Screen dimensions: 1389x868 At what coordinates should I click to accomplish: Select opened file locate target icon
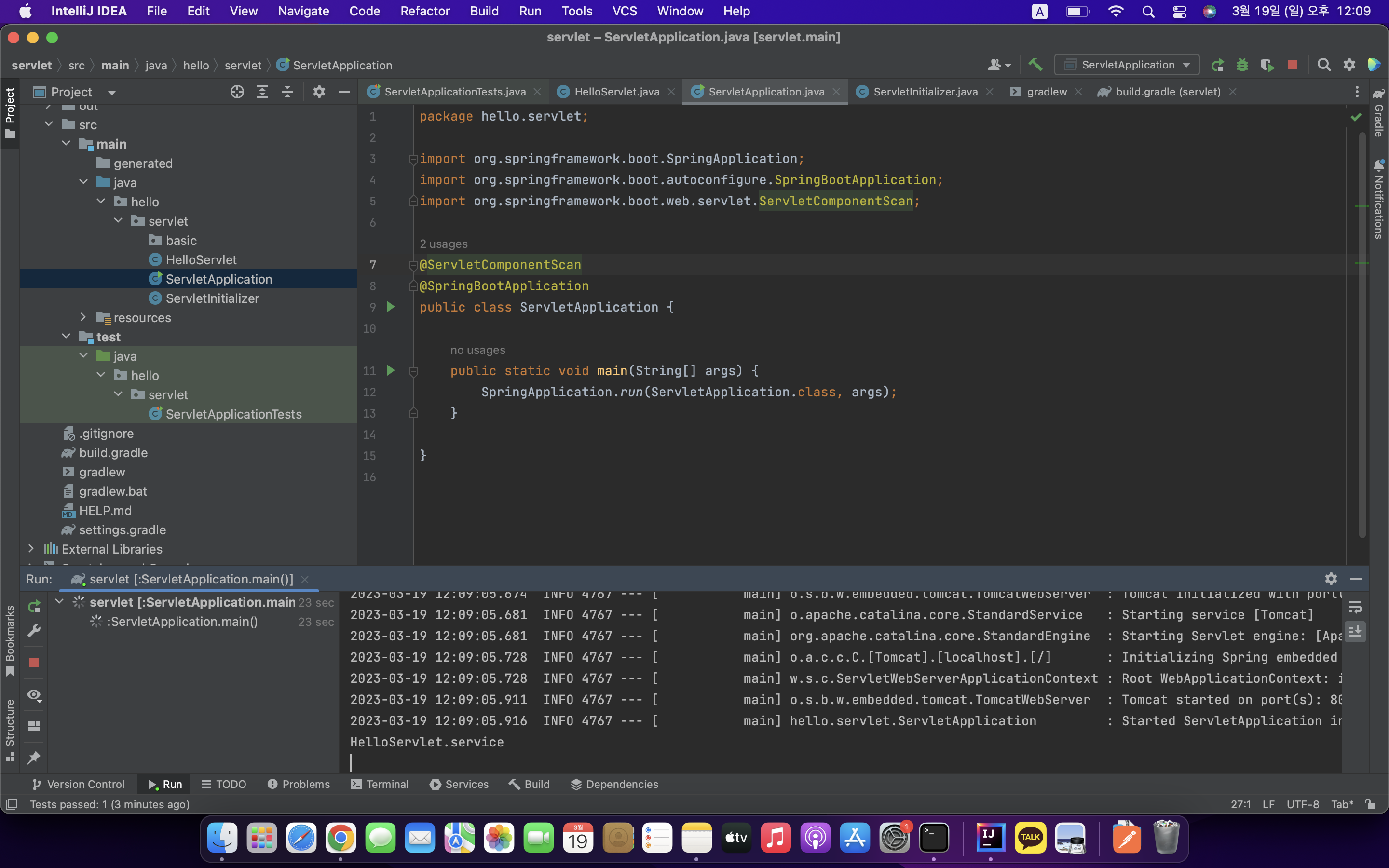(237, 92)
